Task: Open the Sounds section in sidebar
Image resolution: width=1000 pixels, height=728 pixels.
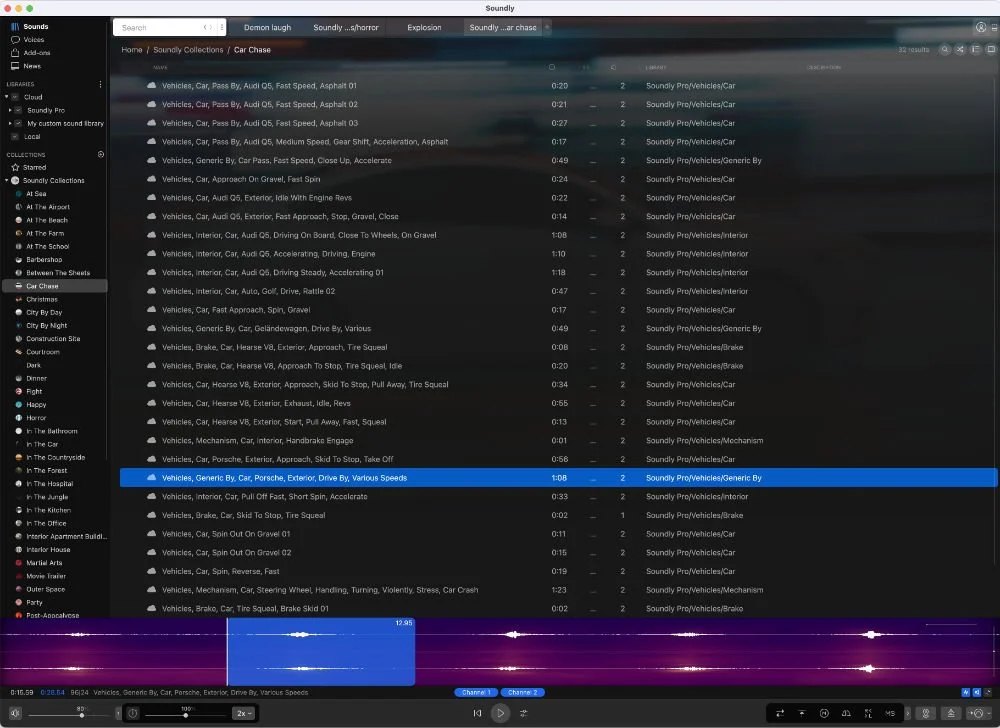Action: pyautogui.click(x=29, y=27)
